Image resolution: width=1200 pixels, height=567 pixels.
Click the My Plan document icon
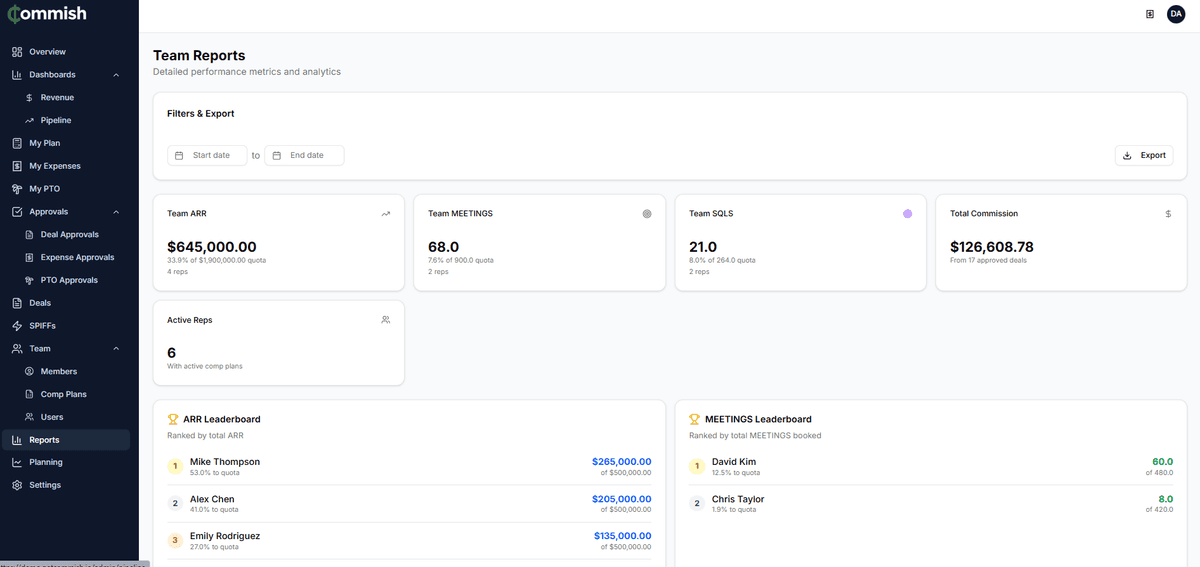tap(17, 143)
